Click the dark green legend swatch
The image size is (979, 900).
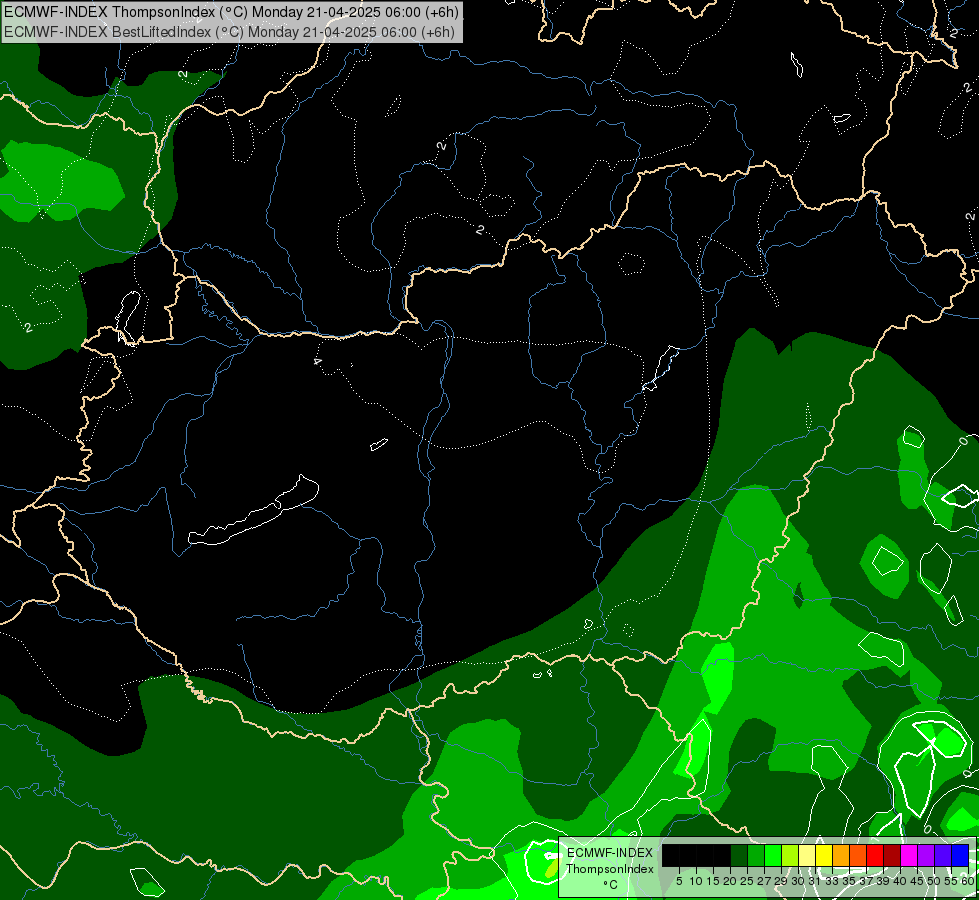pyautogui.click(x=739, y=855)
